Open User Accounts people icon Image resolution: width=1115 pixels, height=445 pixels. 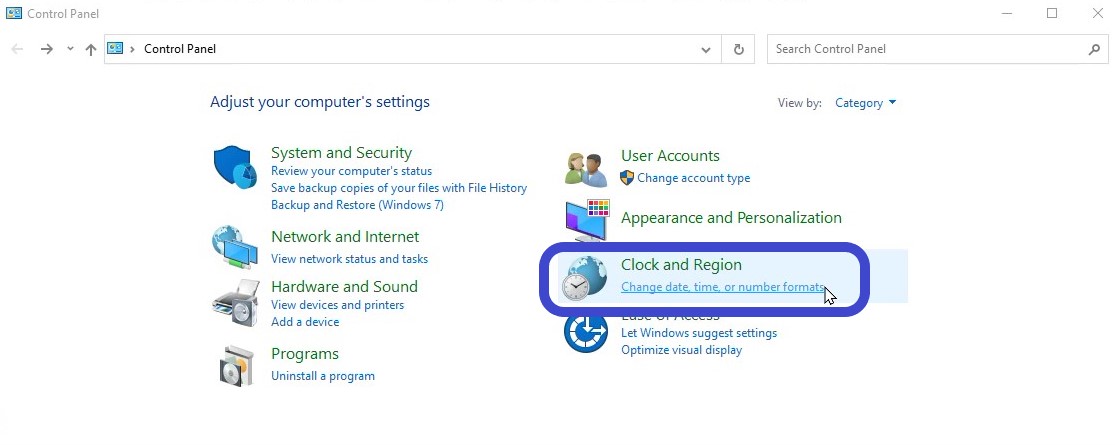pos(586,168)
